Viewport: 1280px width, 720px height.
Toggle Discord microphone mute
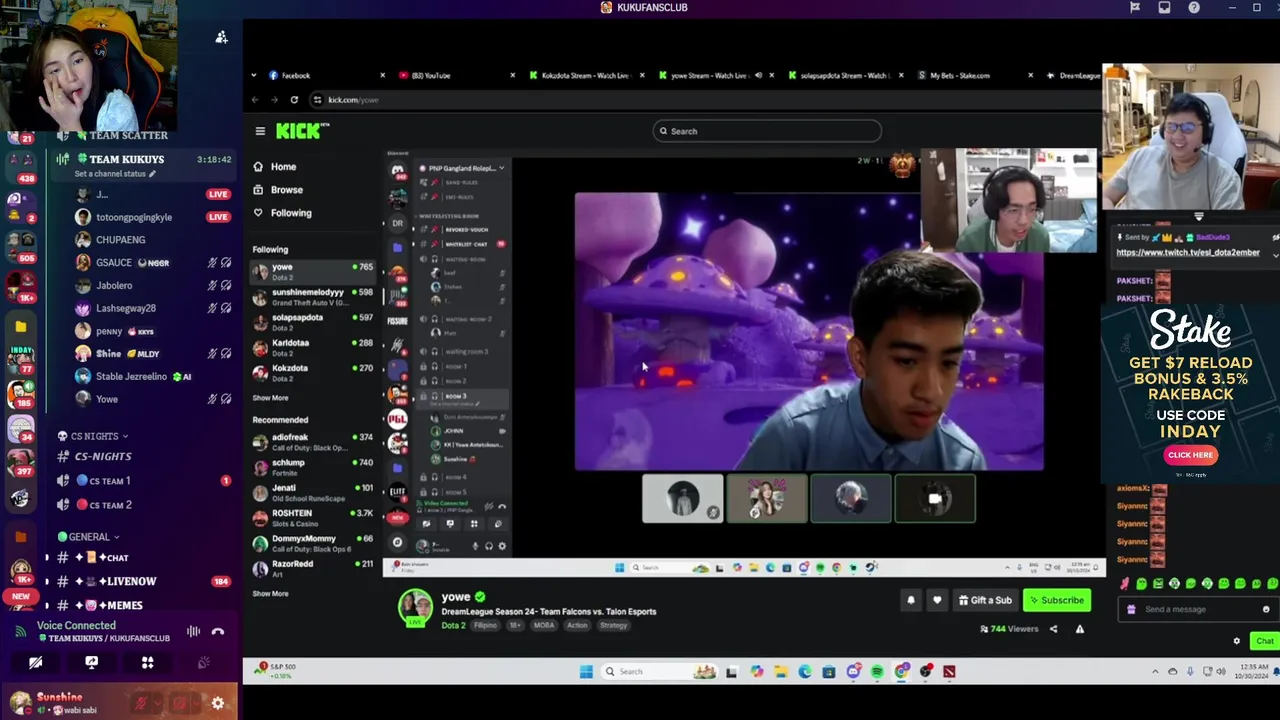click(141, 703)
